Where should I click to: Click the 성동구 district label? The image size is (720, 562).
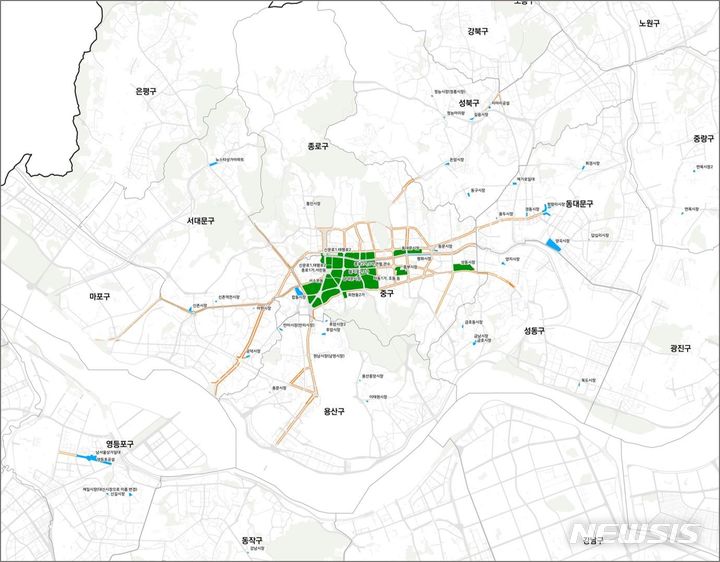tap(534, 330)
